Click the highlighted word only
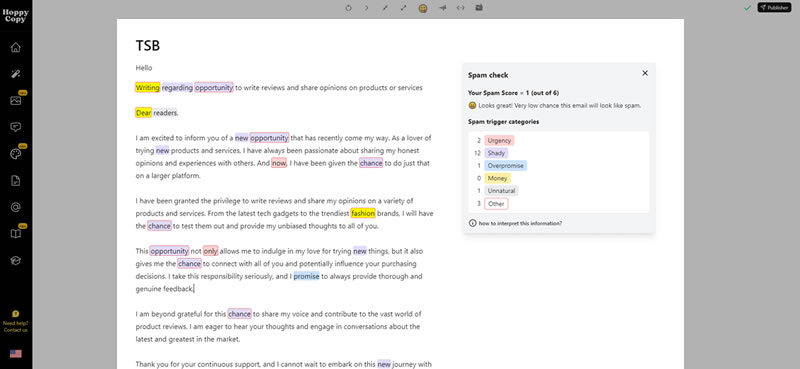The height and width of the screenshot is (369, 800). 210,251
